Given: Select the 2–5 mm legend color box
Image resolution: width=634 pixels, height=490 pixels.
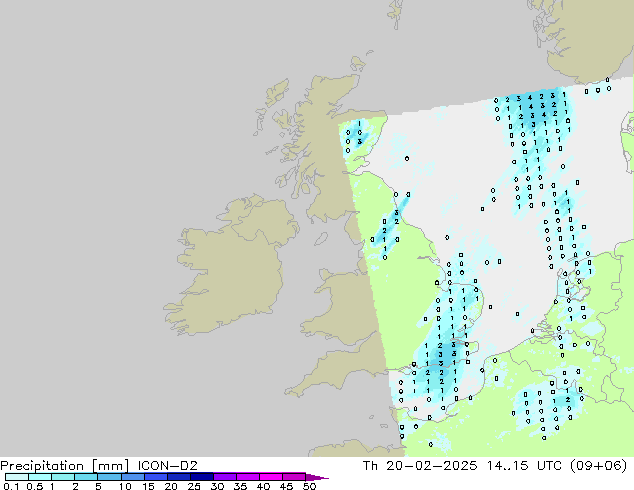Looking at the screenshot, I should point(86,477).
